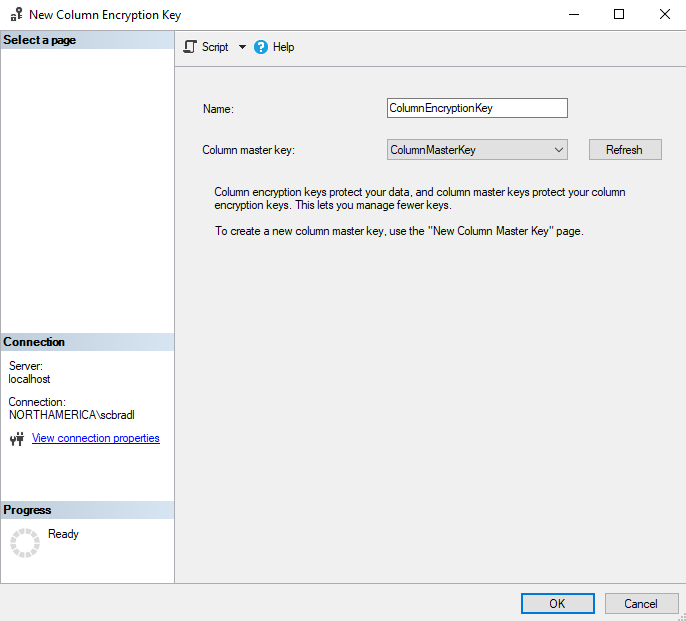Click the window's key icon in title bar

pos(16,15)
